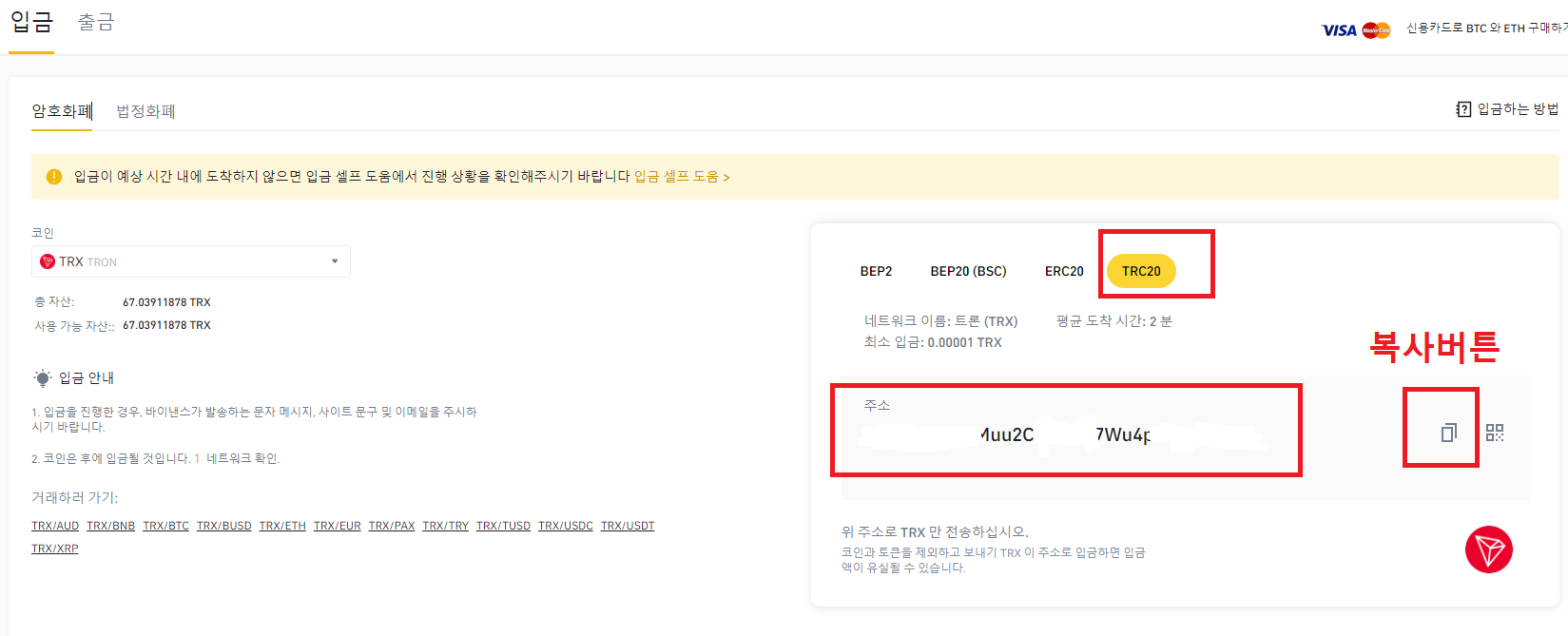Copy the deposit address with copy icon

[1448, 433]
